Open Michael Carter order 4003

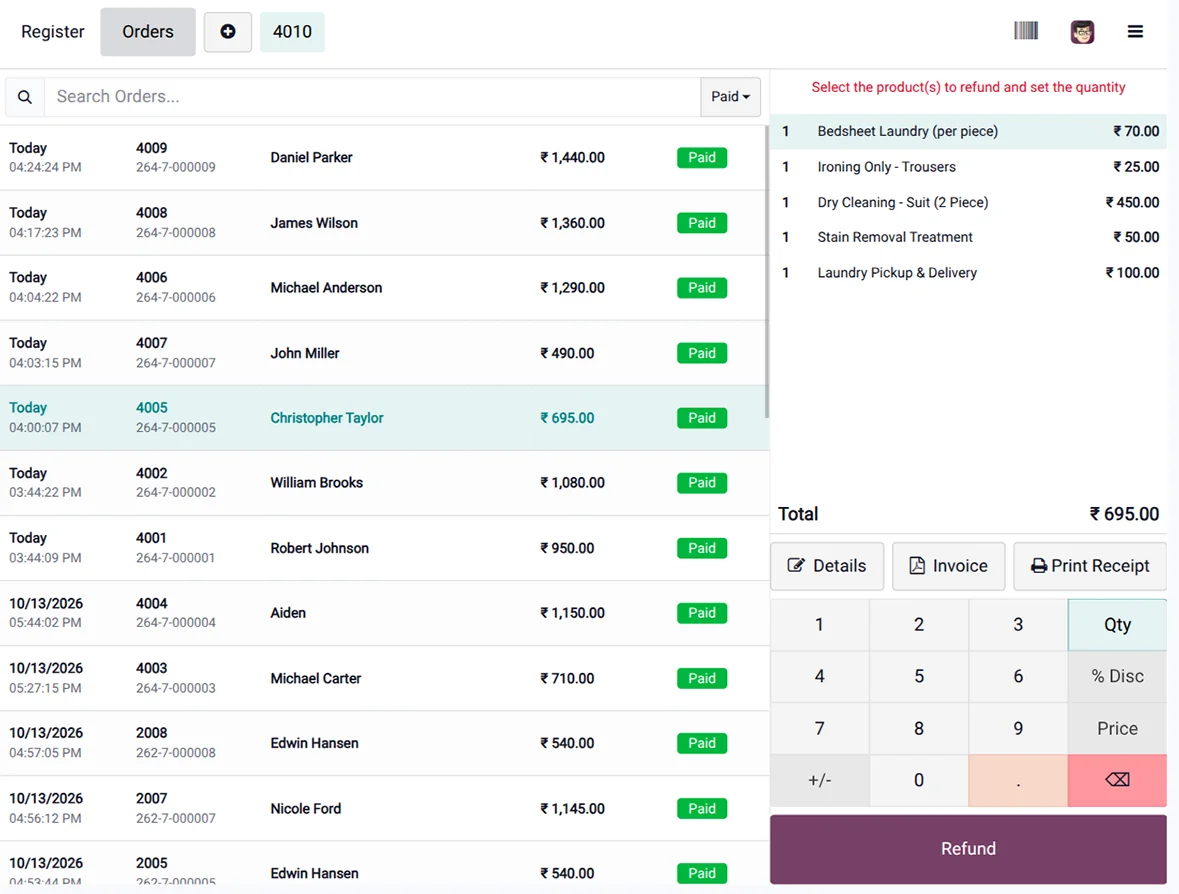pyautogui.click(x=383, y=678)
